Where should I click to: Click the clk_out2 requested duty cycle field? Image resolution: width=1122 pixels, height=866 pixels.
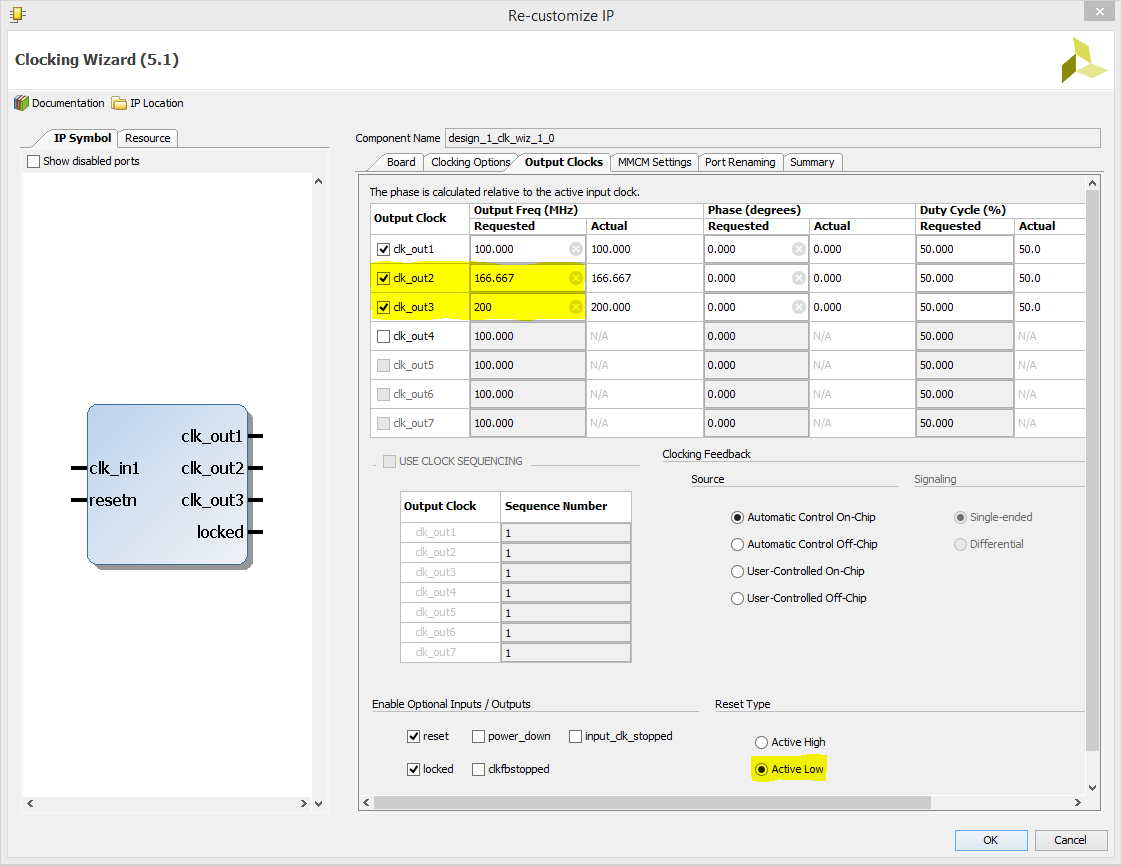(965, 278)
